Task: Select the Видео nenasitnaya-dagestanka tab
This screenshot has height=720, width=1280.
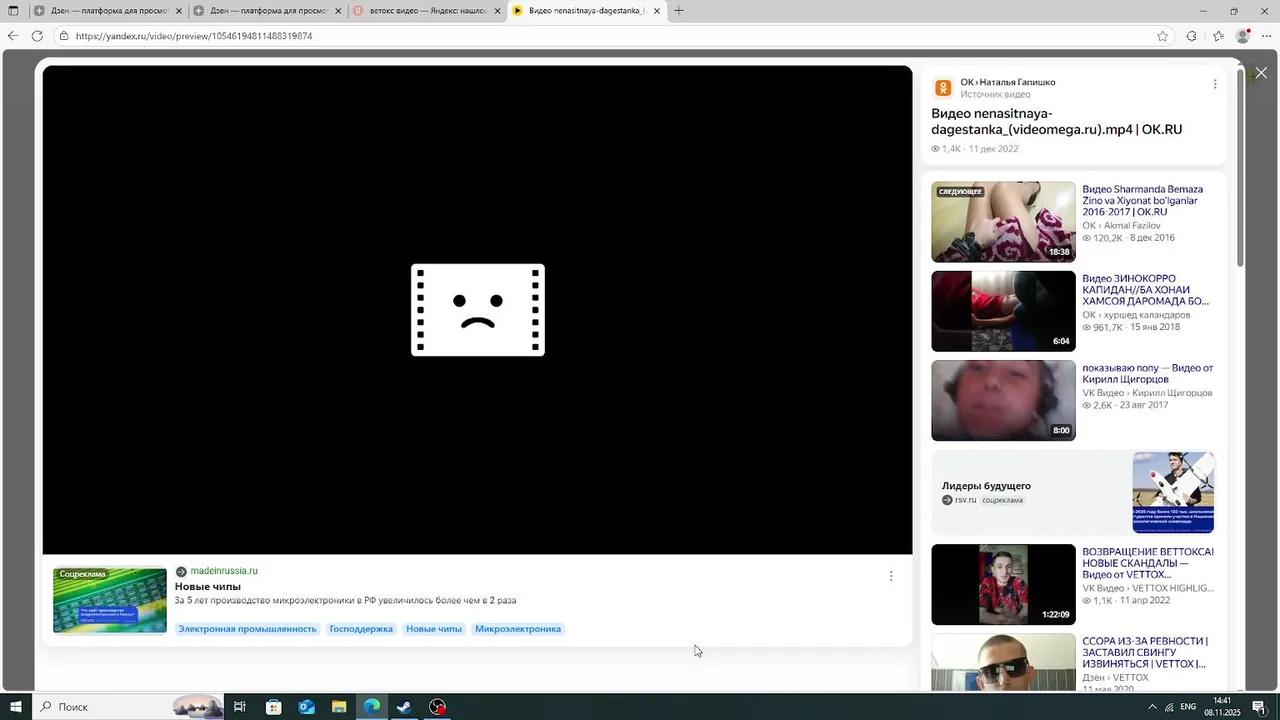Action: click(x=587, y=11)
